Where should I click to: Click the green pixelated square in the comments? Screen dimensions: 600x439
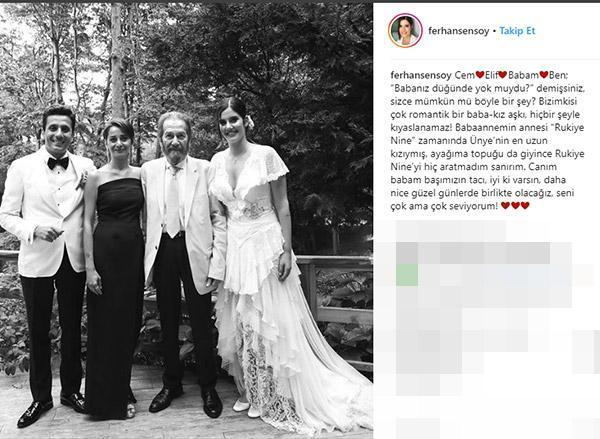407,275
